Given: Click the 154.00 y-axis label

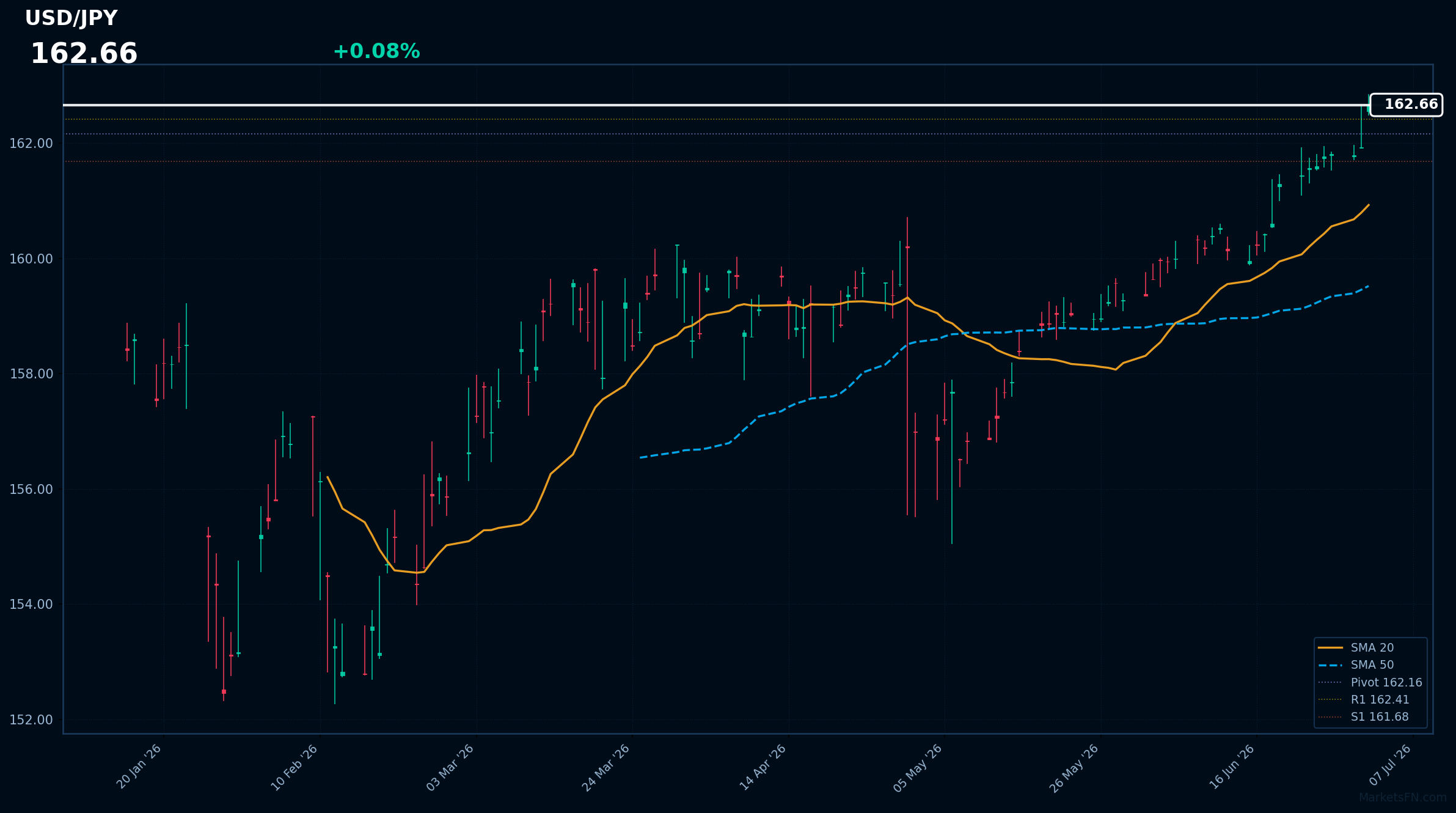Looking at the screenshot, I should [31, 605].
